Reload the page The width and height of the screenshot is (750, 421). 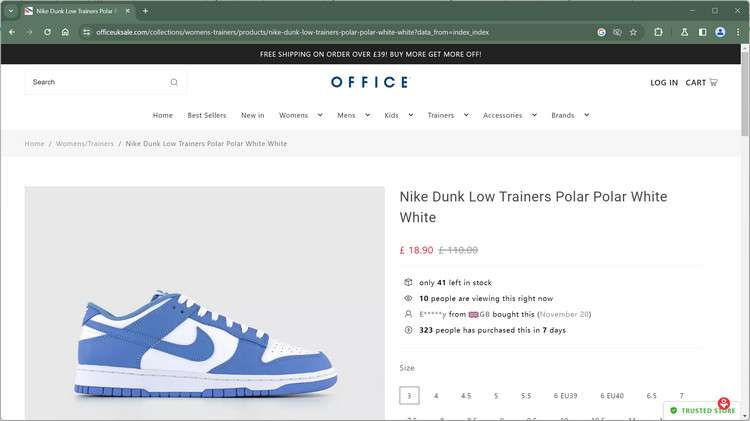coord(47,32)
